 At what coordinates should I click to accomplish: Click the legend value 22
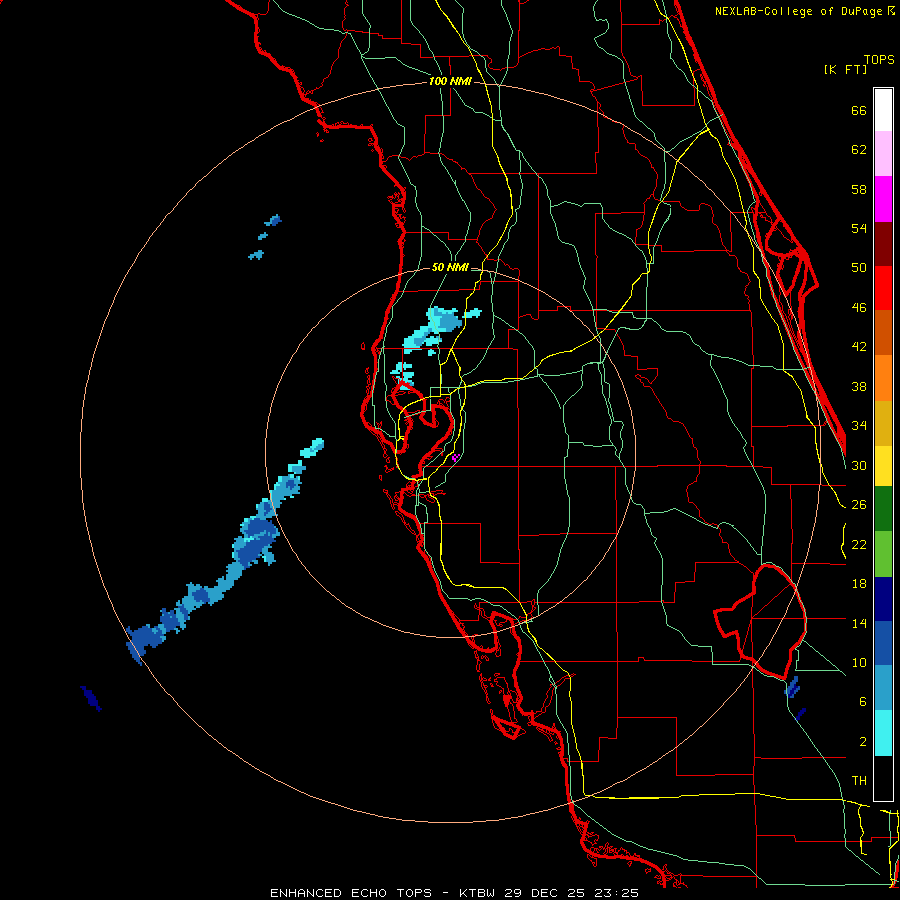pyautogui.click(x=859, y=544)
